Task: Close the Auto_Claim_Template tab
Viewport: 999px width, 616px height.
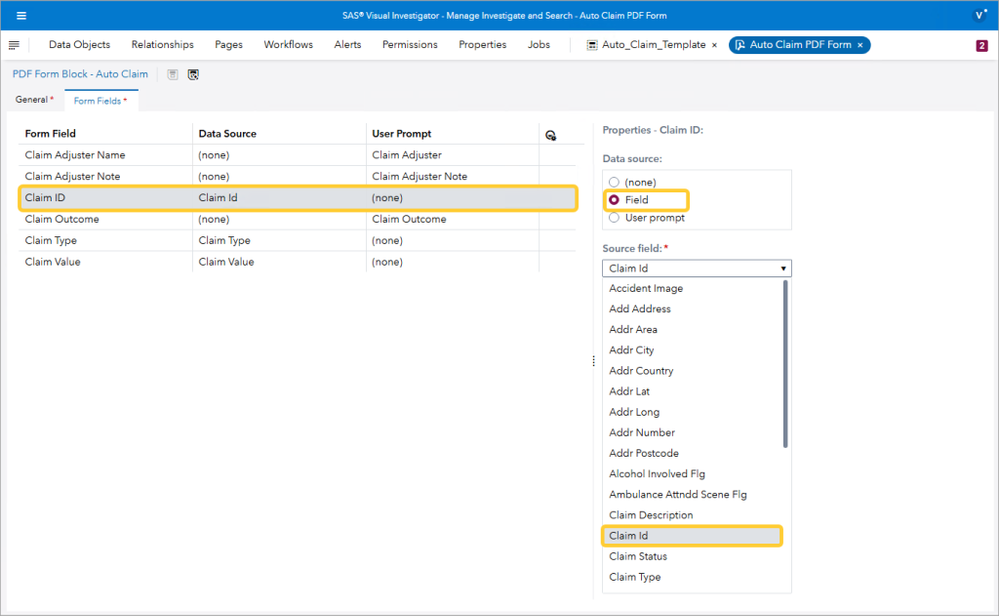Action: [714, 45]
